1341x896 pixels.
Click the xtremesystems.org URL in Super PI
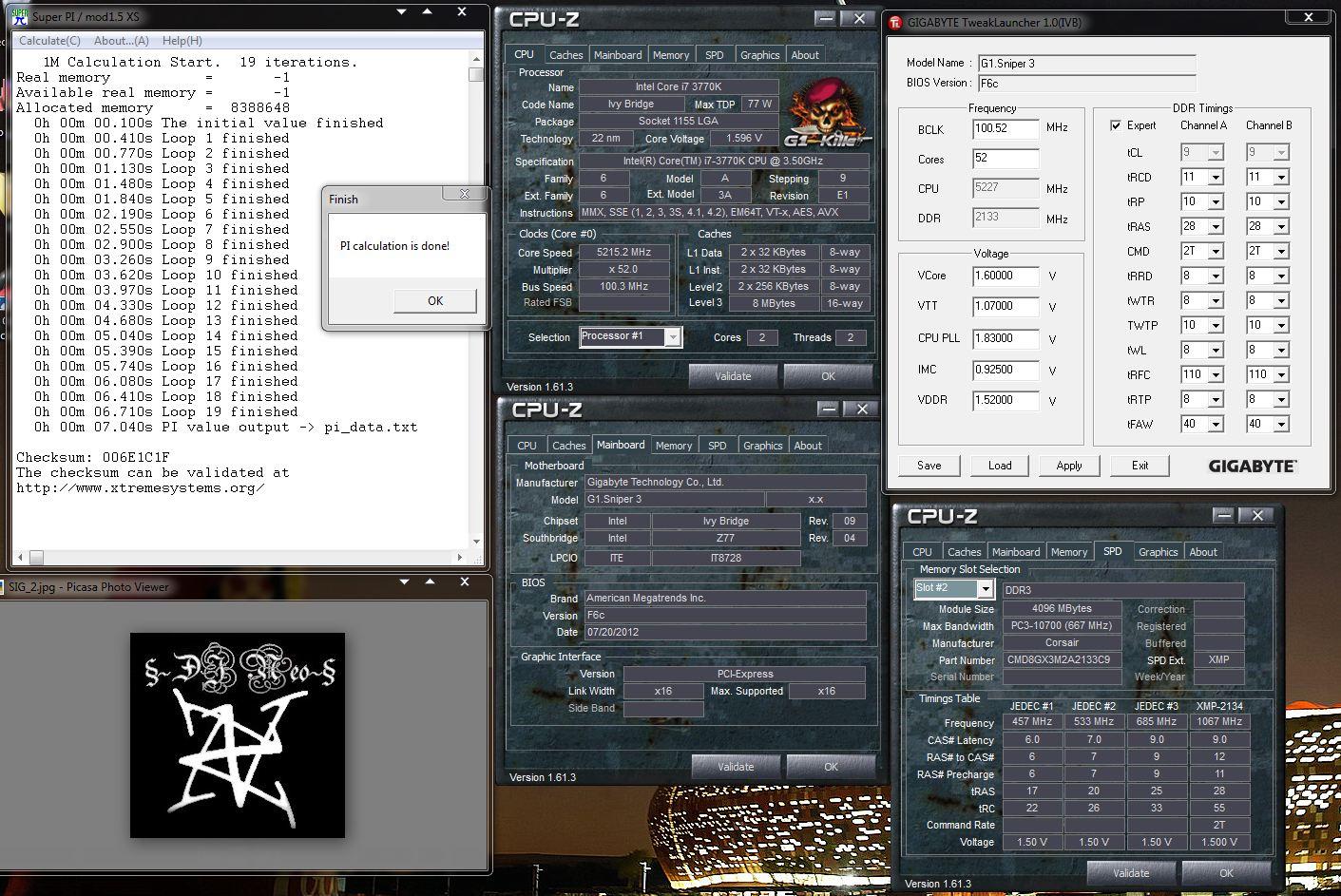coord(141,487)
